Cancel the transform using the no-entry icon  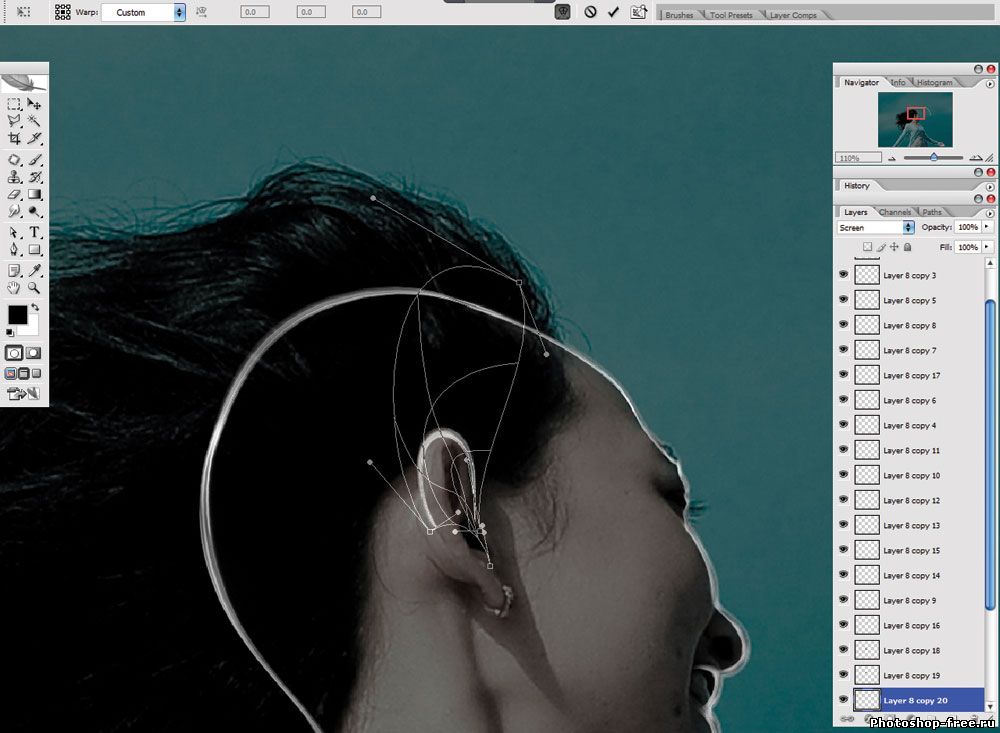click(590, 12)
